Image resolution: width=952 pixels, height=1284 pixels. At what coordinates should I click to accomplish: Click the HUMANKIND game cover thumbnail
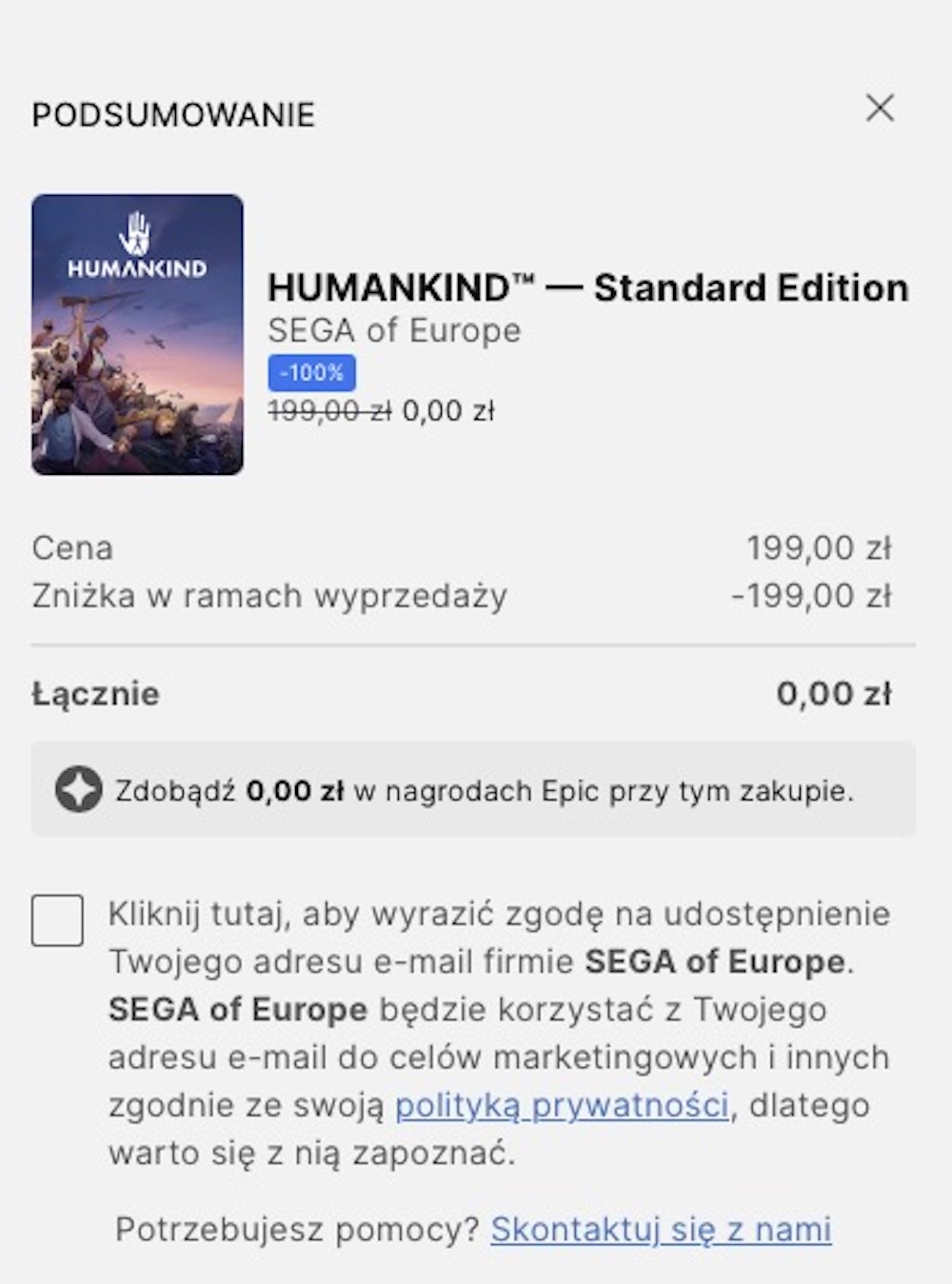click(x=137, y=334)
